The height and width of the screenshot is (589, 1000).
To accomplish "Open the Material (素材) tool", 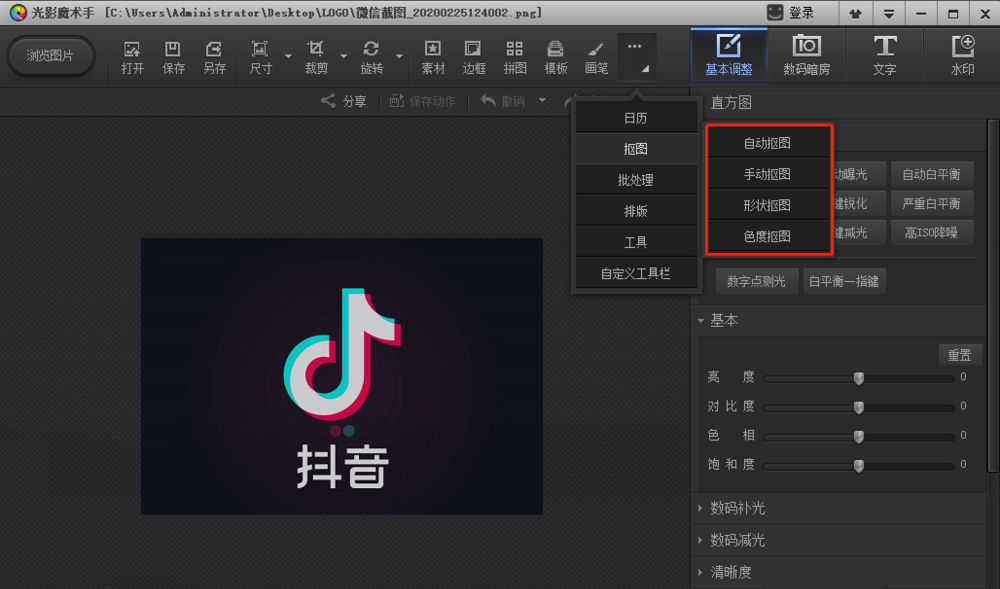I will click(433, 56).
